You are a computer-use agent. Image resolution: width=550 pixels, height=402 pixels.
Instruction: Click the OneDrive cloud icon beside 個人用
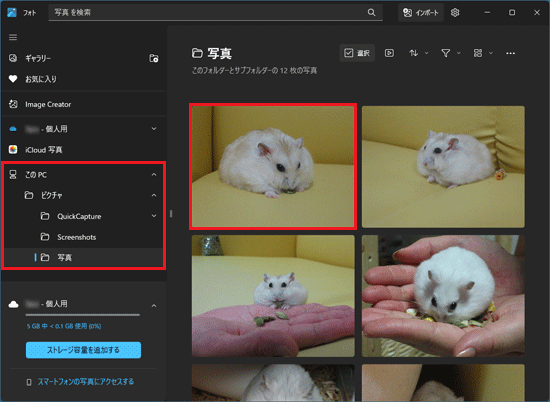point(13,129)
